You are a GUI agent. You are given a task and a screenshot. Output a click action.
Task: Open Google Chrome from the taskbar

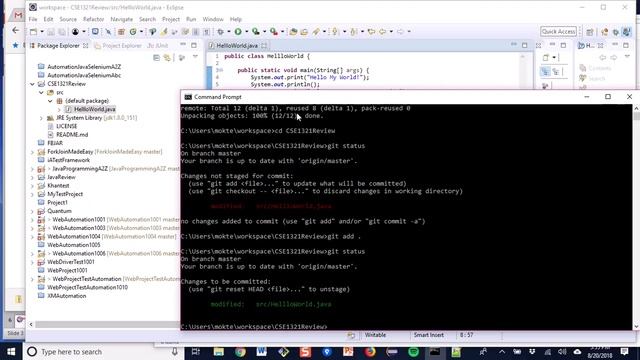[x=240, y=351]
